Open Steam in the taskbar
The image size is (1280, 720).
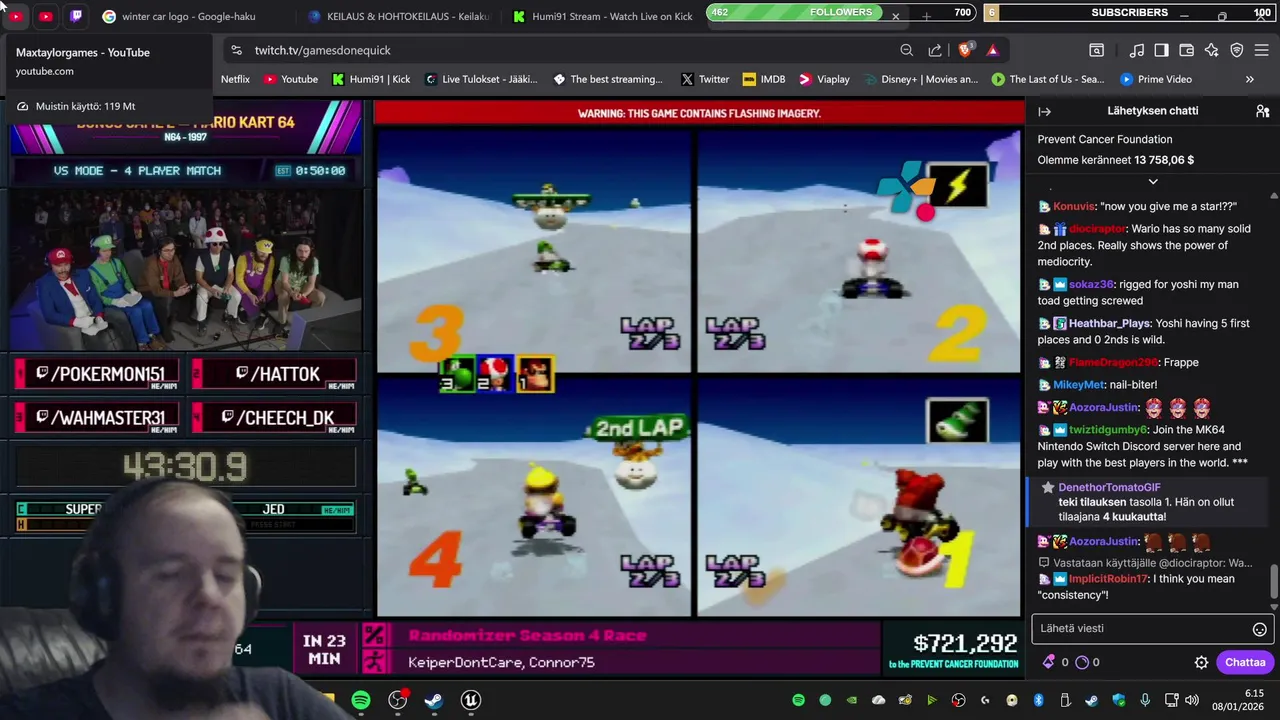pos(433,700)
